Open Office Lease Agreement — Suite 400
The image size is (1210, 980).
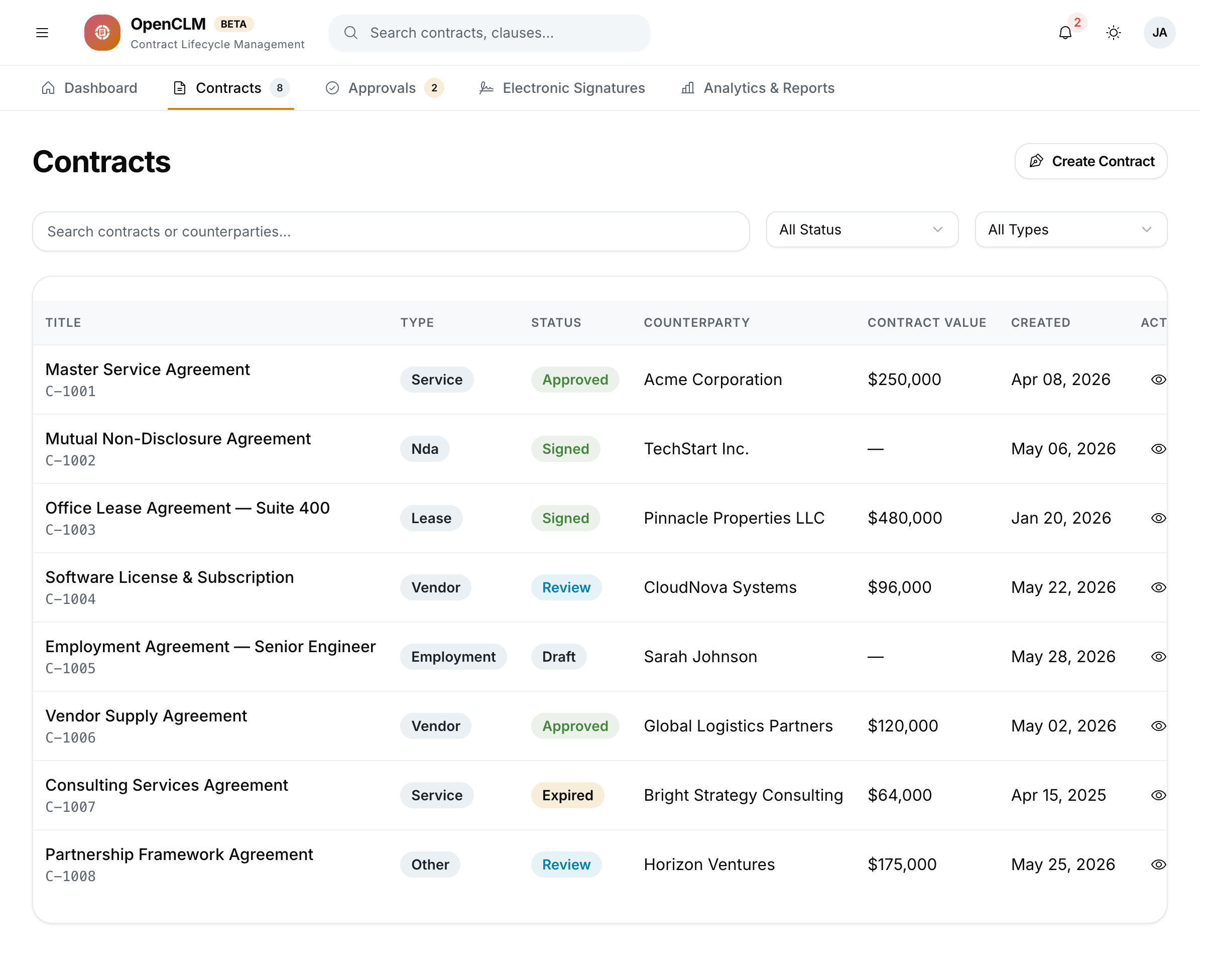coord(187,508)
